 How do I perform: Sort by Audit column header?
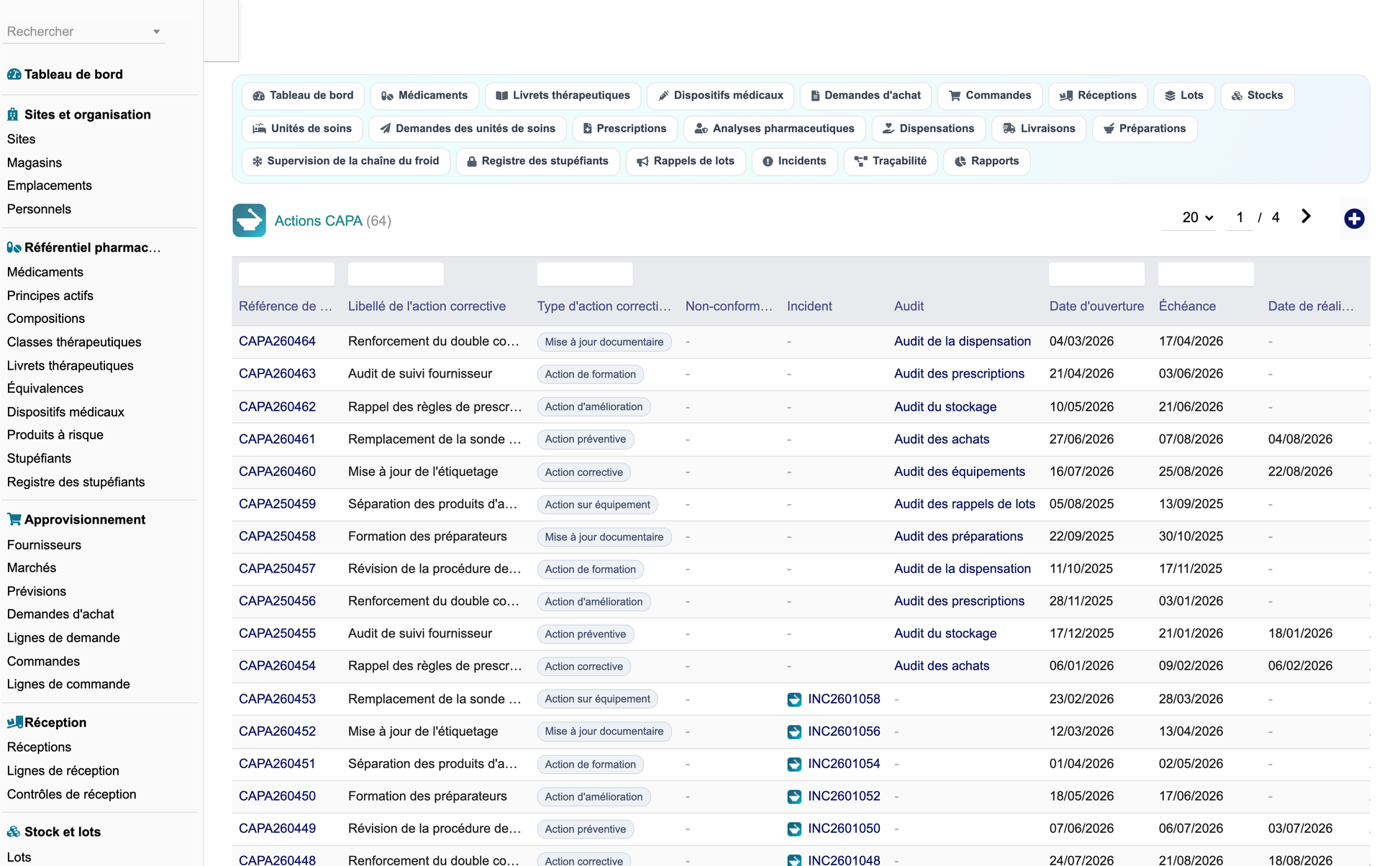909,306
